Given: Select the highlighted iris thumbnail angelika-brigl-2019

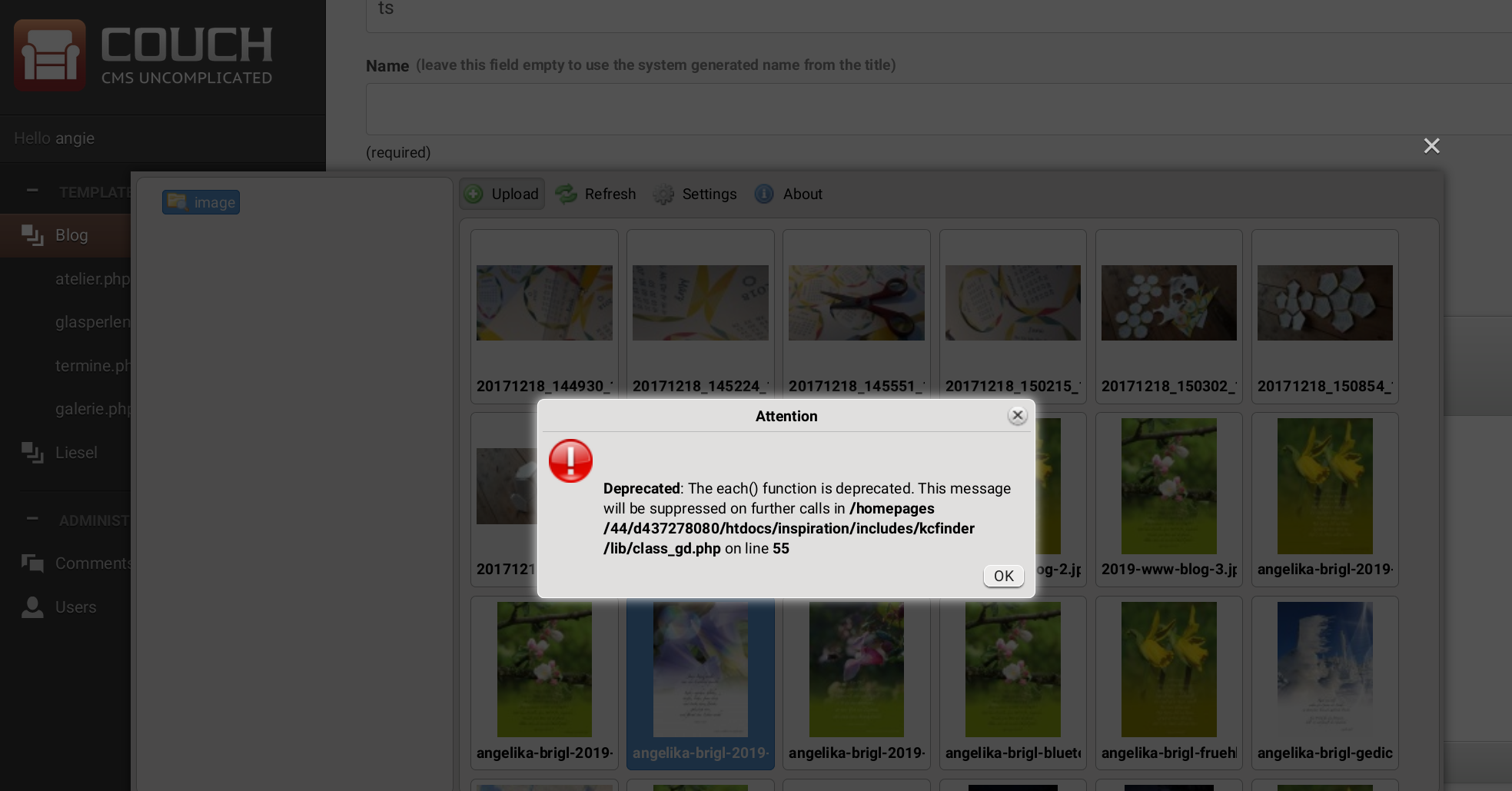Looking at the screenshot, I should click(700, 683).
